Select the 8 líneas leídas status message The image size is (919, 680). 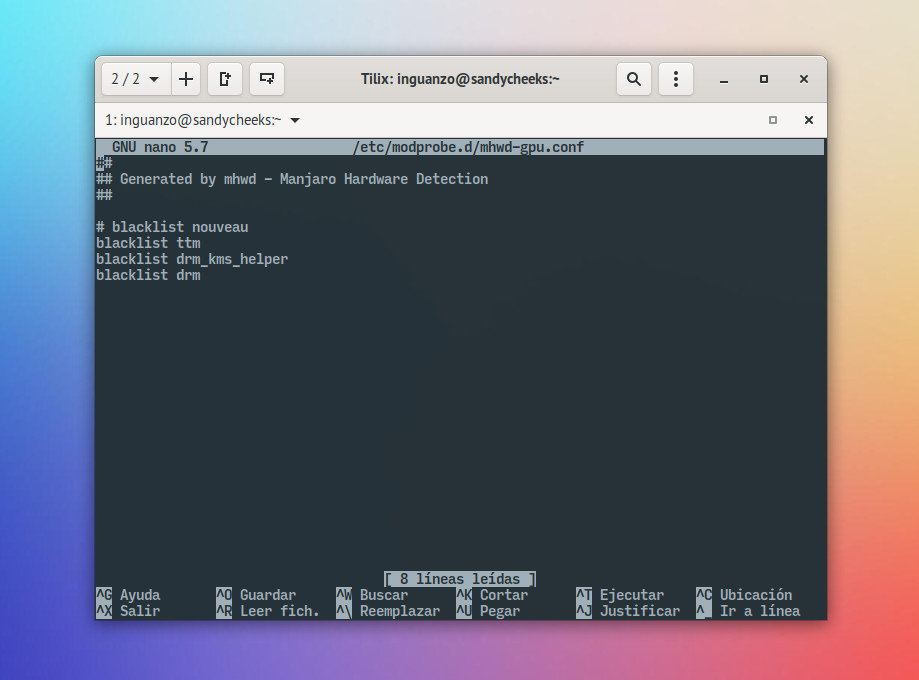click(459, 578)
